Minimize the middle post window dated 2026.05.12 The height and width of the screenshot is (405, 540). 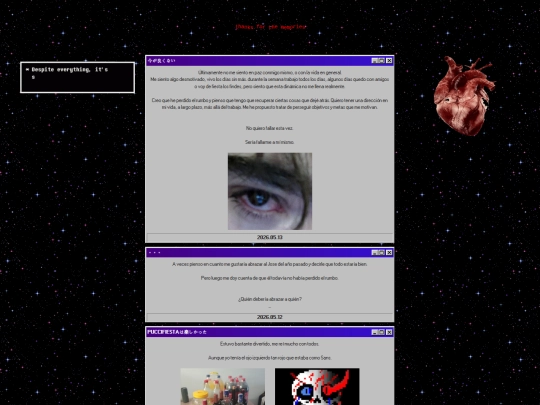pyautogui.click(x=375, y=252)
